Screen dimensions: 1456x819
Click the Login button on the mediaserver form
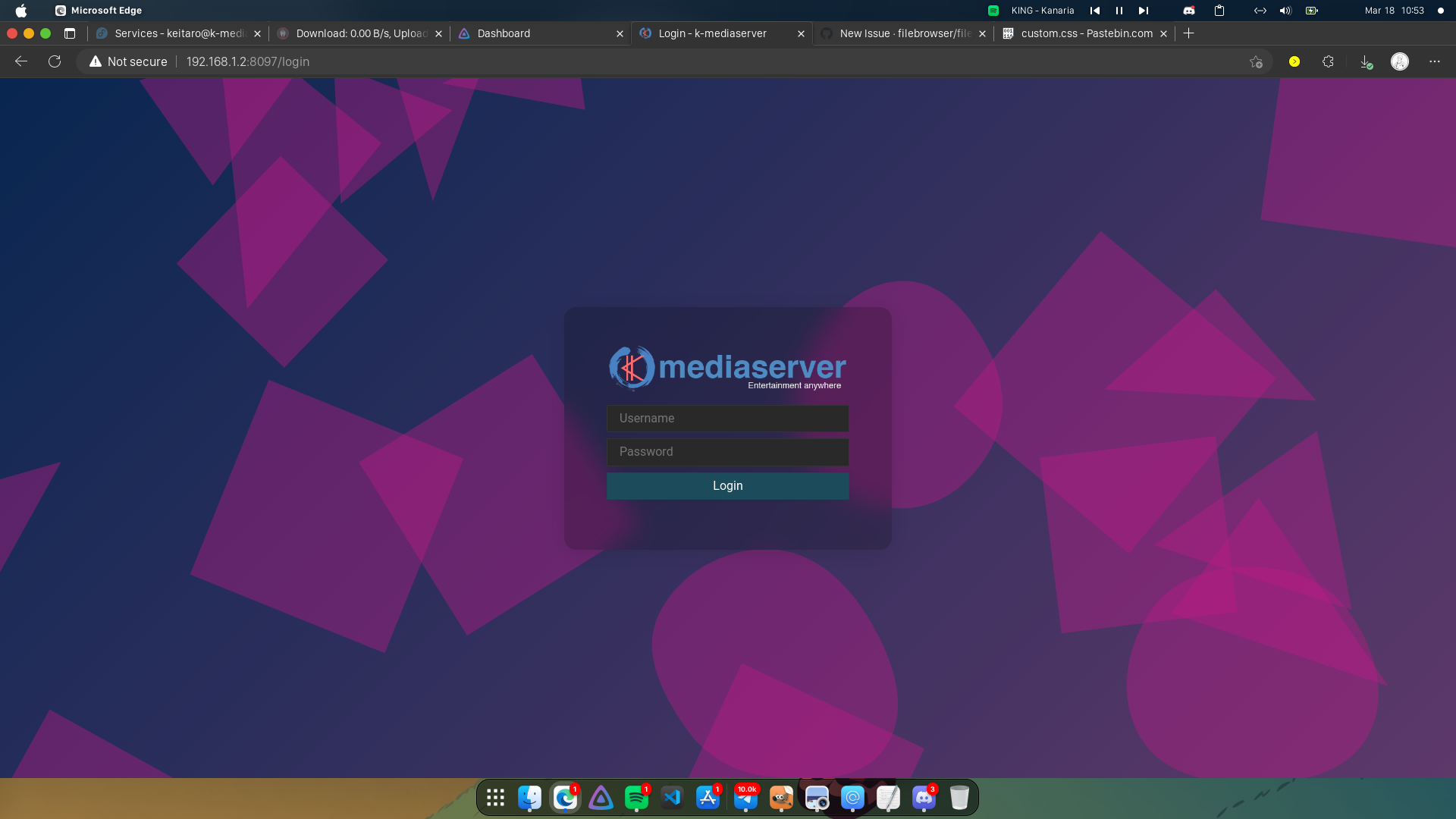click(727, 485)
